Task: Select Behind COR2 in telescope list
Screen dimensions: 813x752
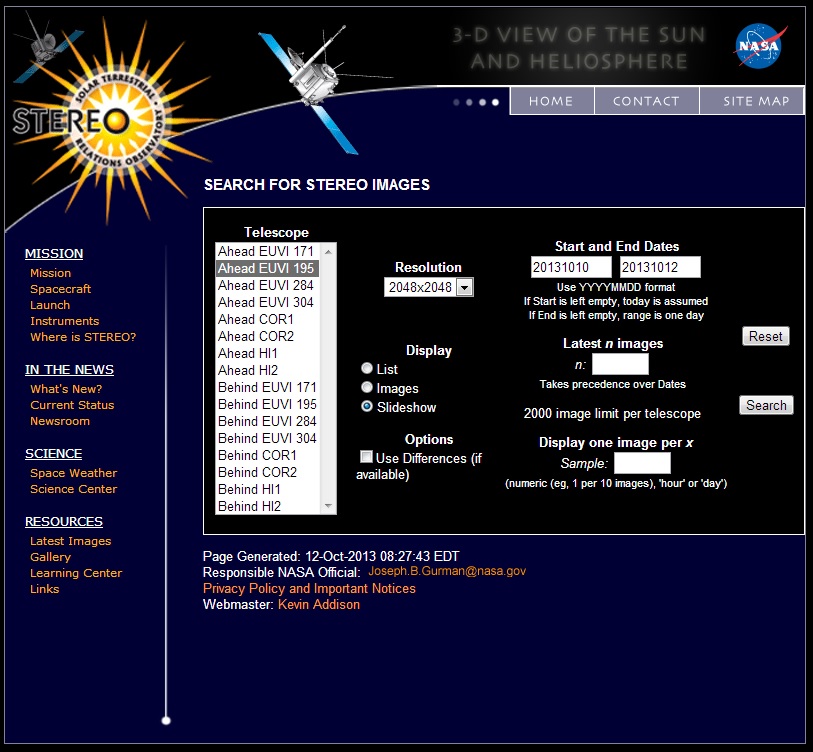Action: coord(257,472)
